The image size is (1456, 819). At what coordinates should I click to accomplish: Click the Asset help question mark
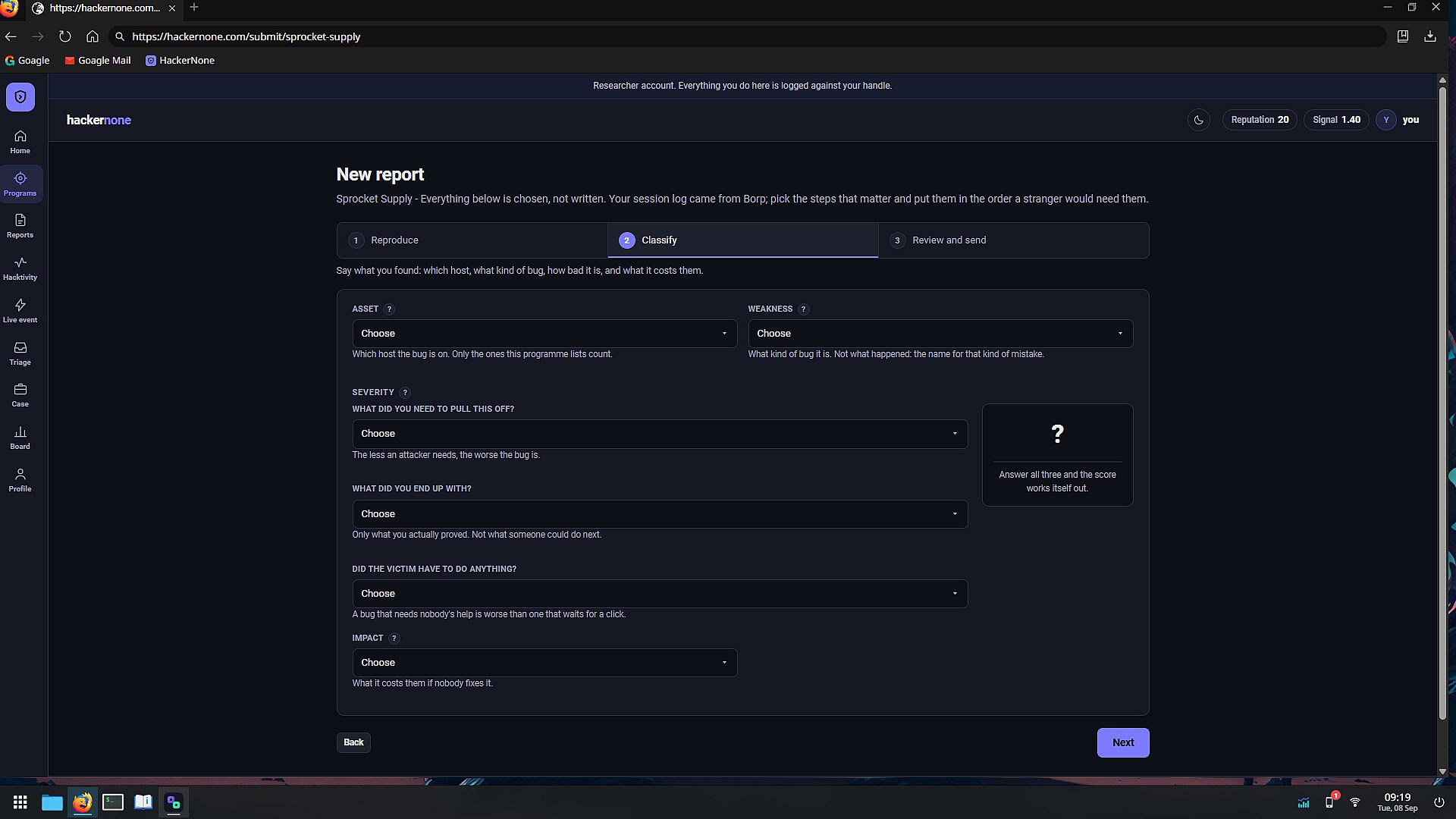tap(389, 309)
